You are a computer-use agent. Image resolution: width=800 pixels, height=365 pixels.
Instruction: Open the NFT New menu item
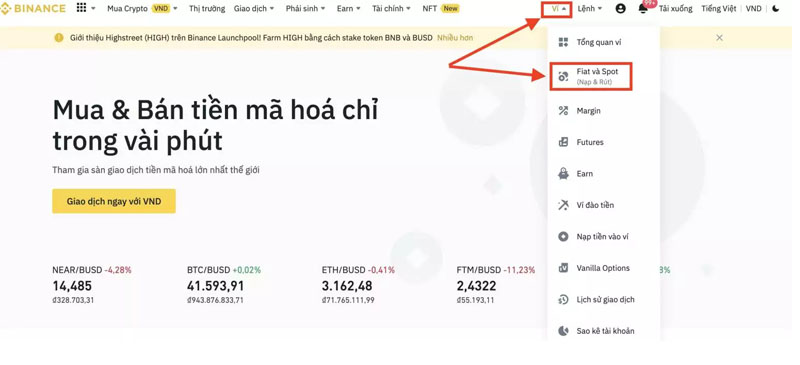(441, 9)
